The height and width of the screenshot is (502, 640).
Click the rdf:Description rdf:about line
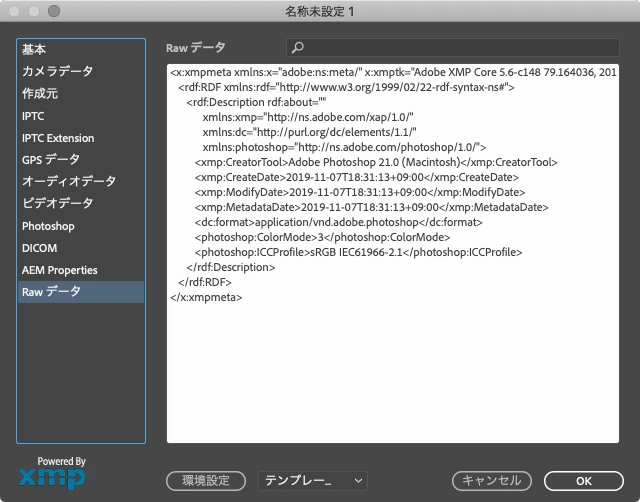coord(256,102)
